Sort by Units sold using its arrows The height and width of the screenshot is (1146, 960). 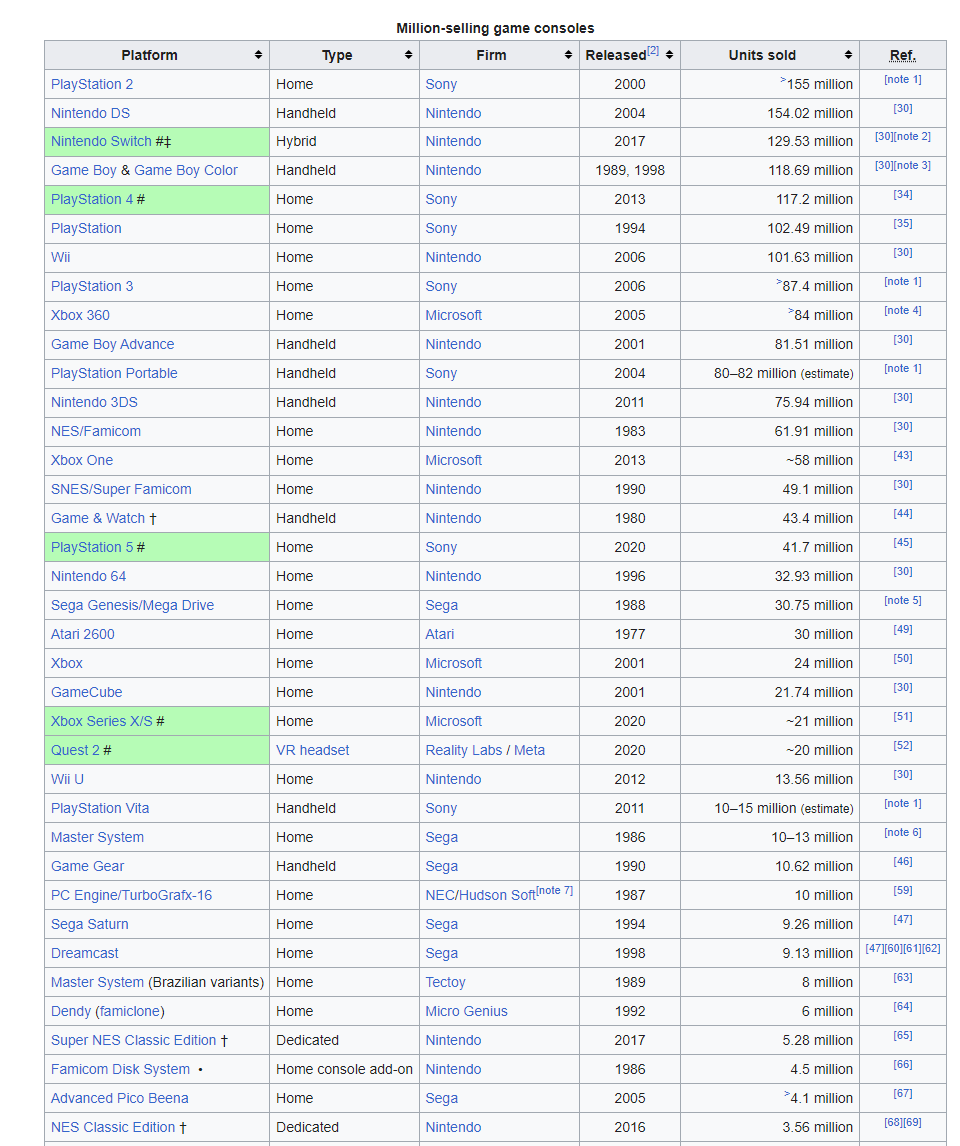[x=848, y=55]
